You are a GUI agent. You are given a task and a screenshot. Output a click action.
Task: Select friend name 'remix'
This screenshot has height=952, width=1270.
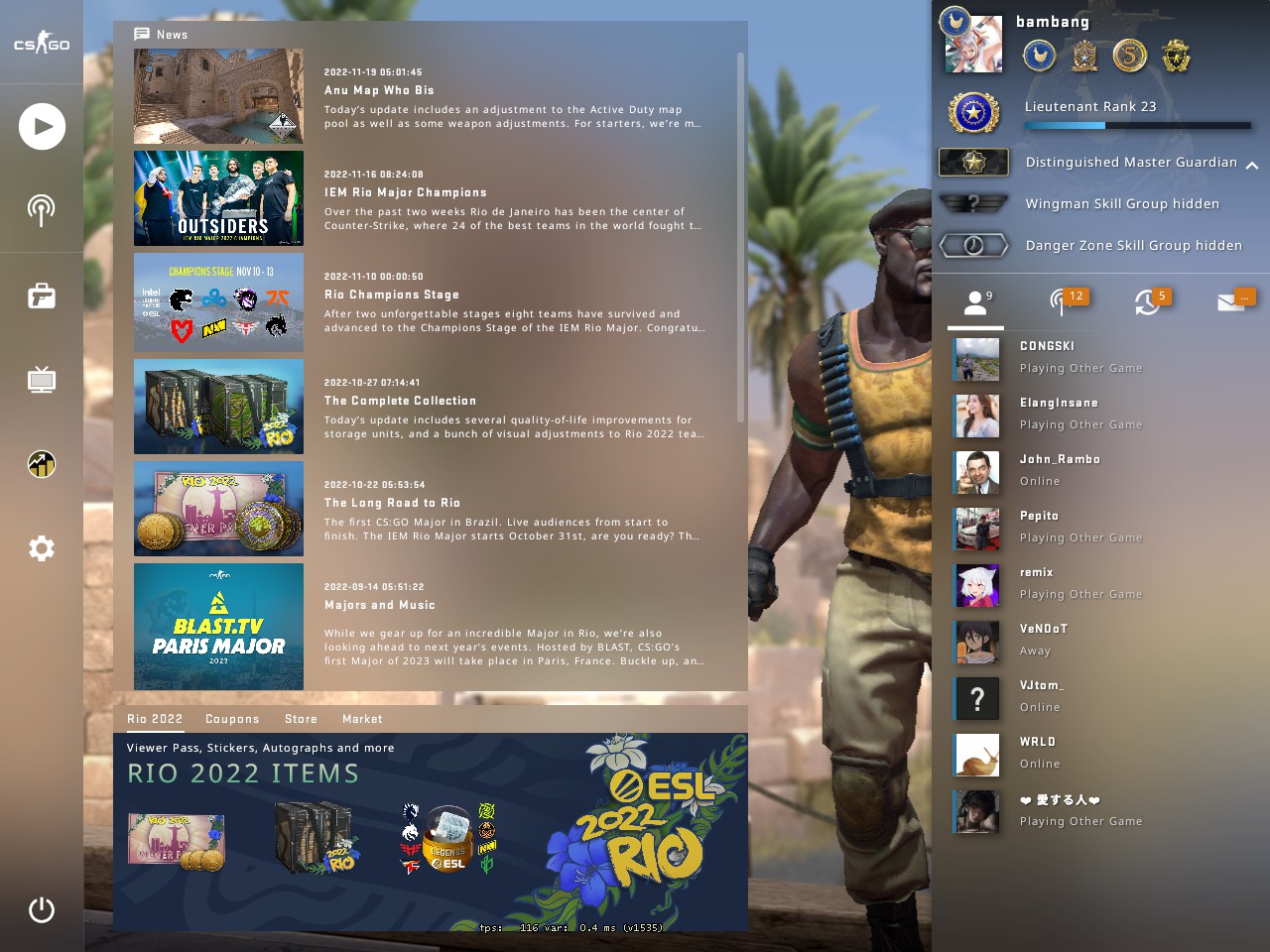point(1037,572)
